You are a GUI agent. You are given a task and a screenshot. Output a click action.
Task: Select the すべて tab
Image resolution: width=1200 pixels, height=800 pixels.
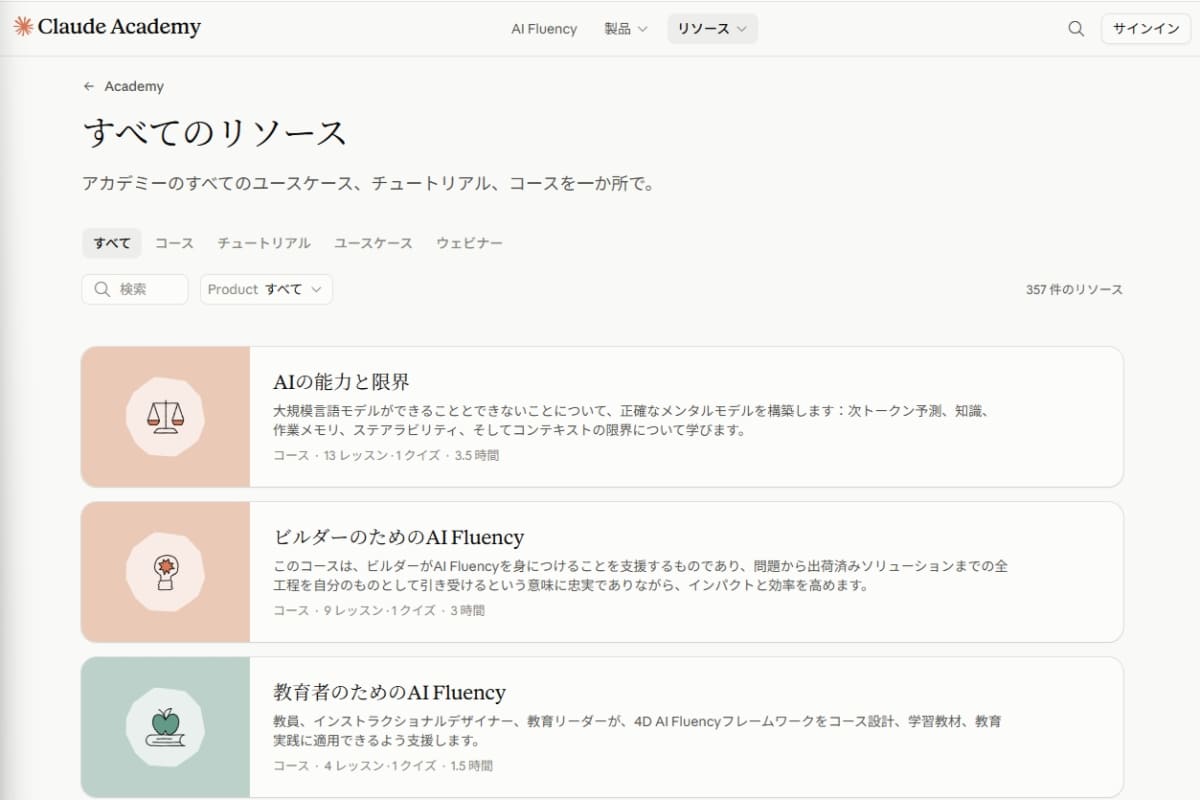[x=112, y=243]
